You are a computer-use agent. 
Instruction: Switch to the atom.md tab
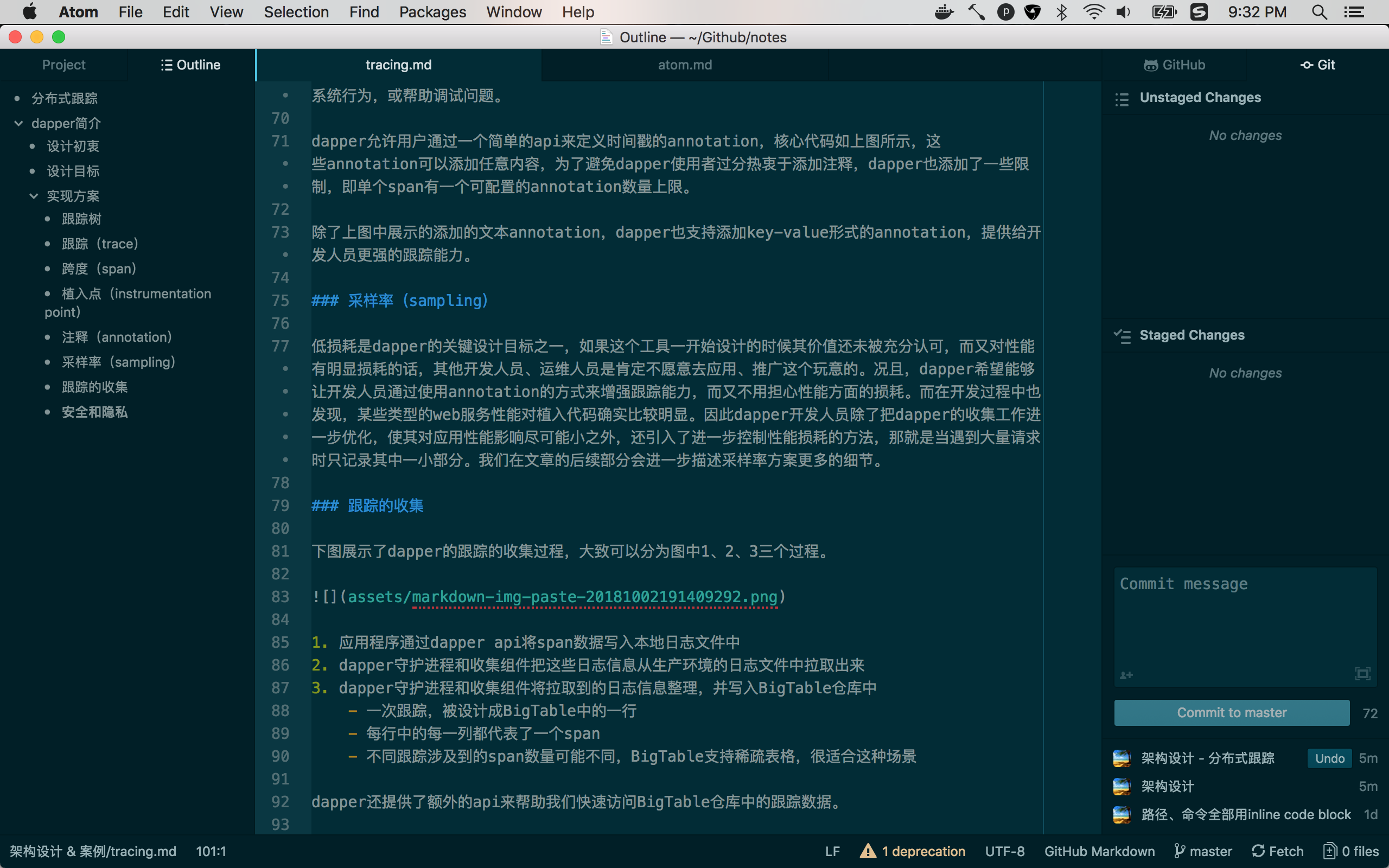684,65
